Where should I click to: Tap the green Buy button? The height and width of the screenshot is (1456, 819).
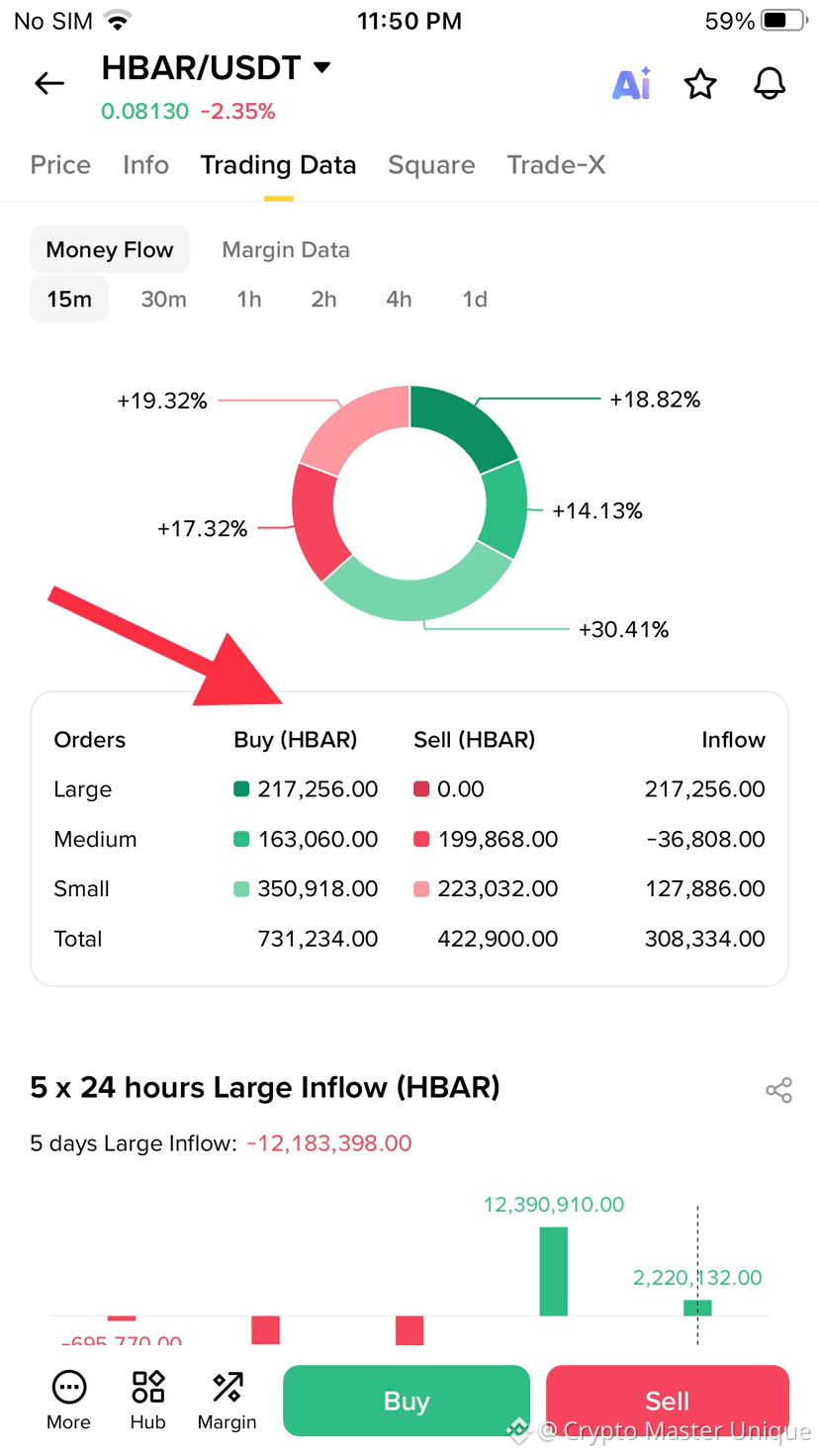pos(407,1401)
